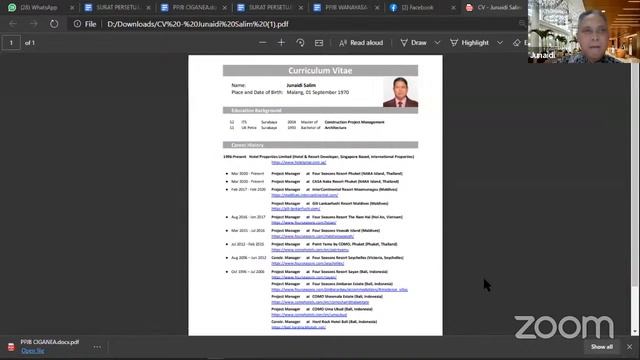Open the link under Four Seasons Resort Seychelles

tap(307, 263)
